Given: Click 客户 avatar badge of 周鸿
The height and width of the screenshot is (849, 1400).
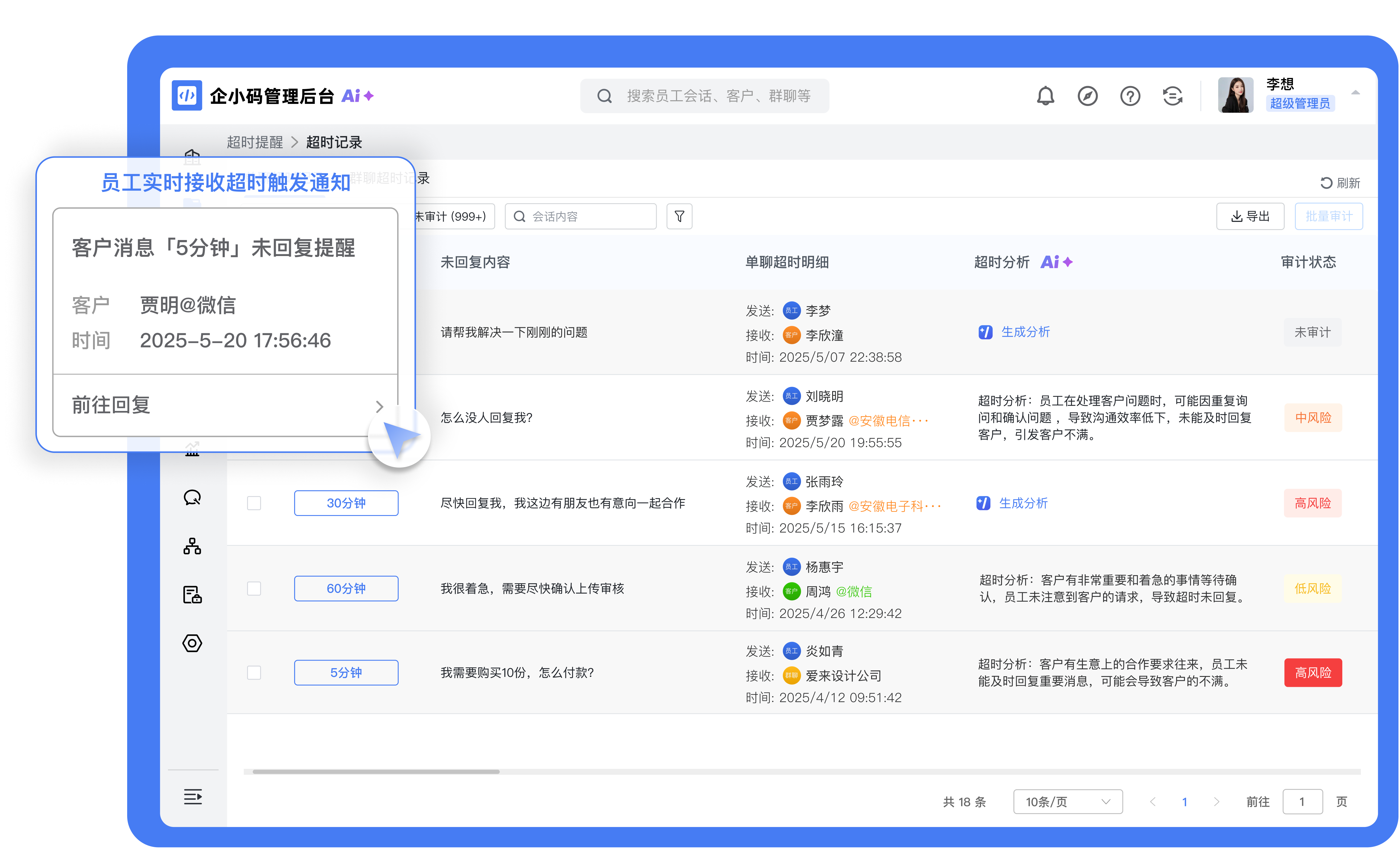Looking at the screenshot, I should [x=791, y=591].
